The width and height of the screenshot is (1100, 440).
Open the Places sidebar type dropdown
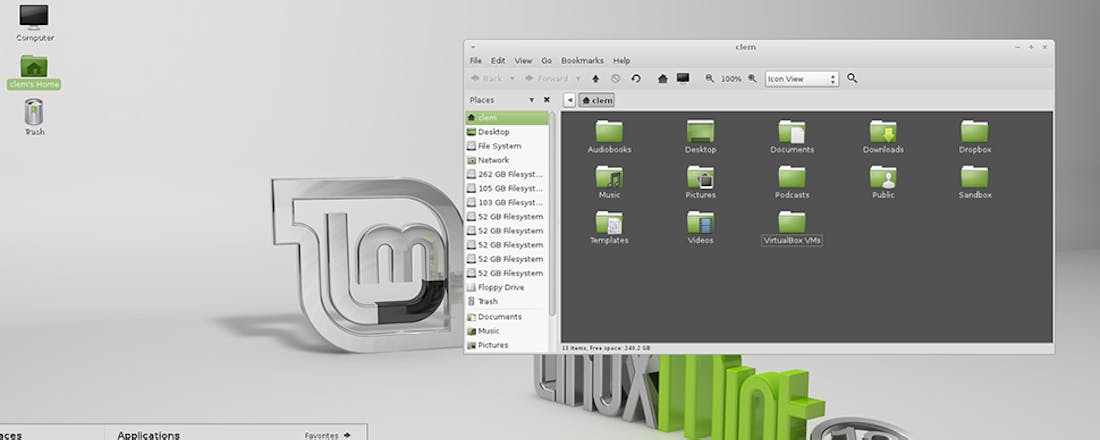click(x=532, y=100)
